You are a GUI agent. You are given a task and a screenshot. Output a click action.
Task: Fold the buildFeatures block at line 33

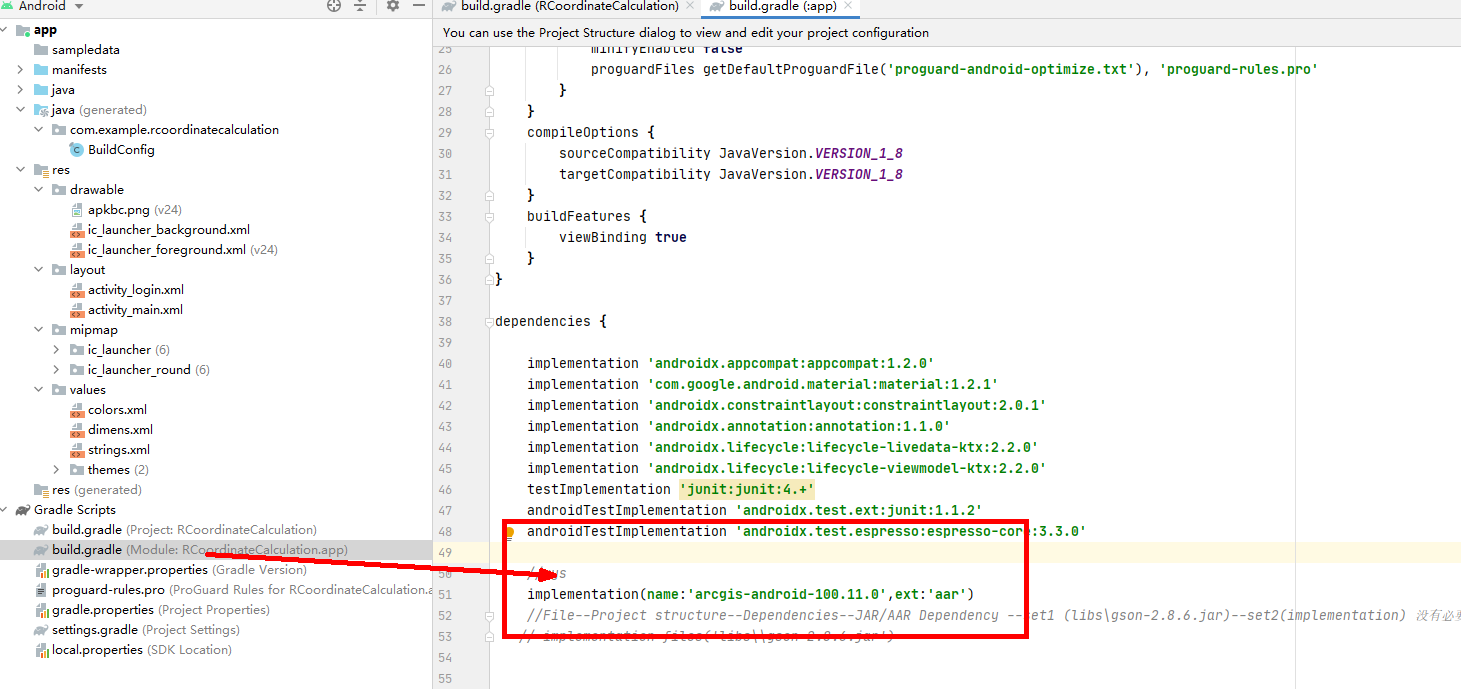click(x=490, y=216)
